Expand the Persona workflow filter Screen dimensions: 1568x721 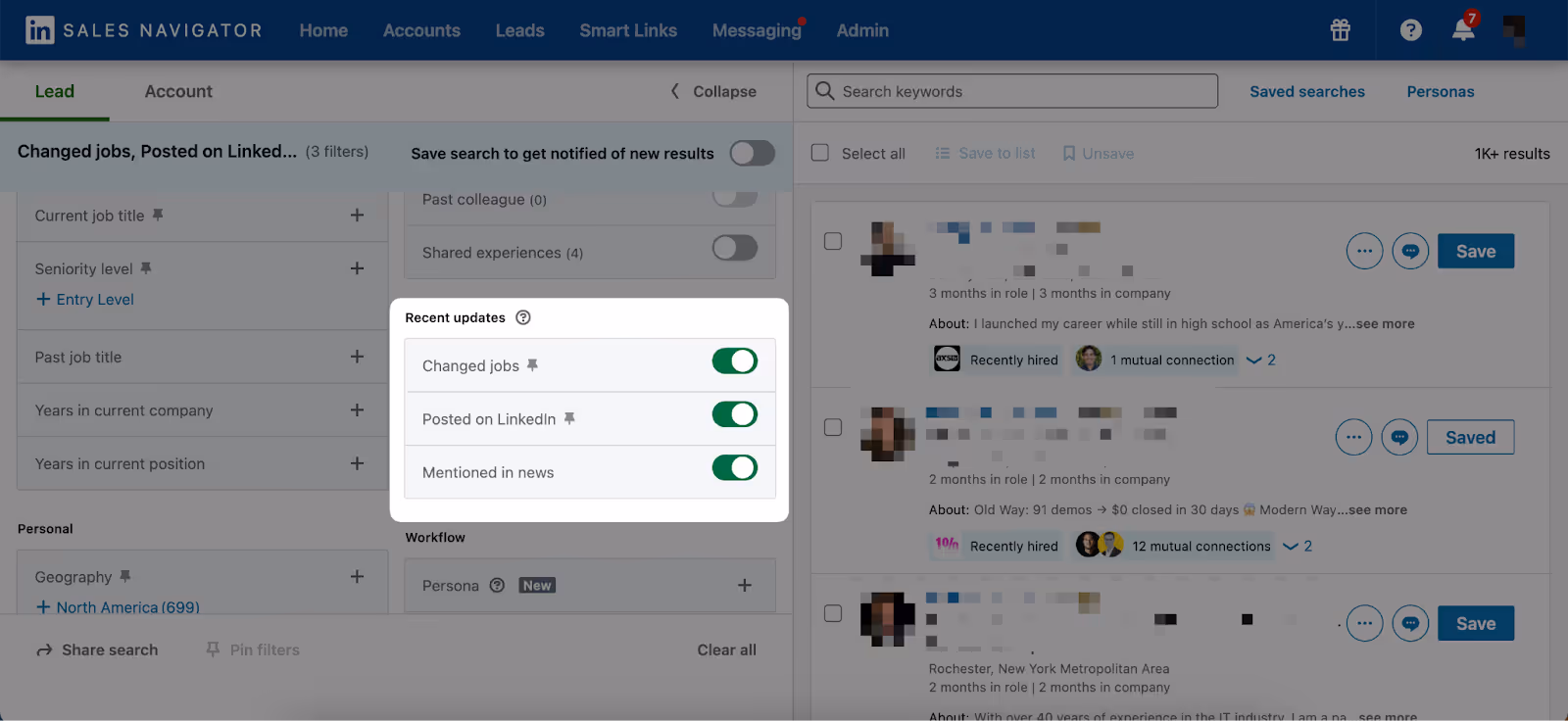(745, 585)
